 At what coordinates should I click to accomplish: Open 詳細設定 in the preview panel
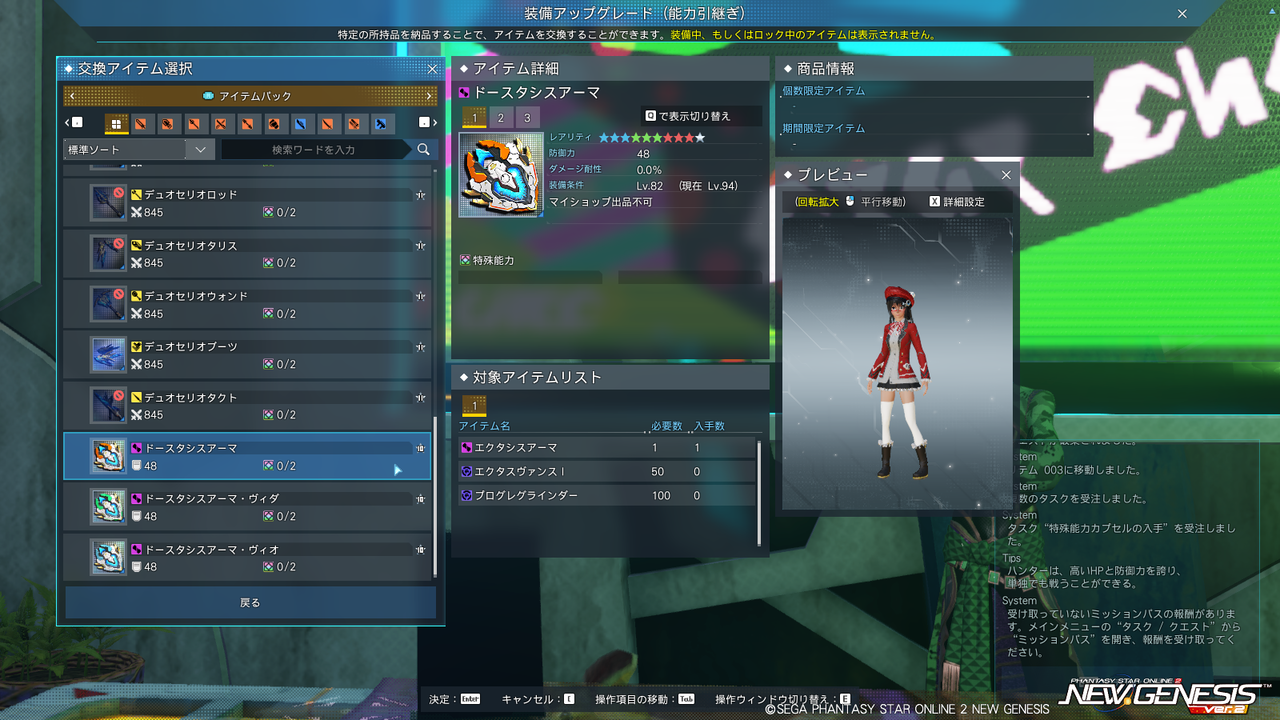pos(957,201)
